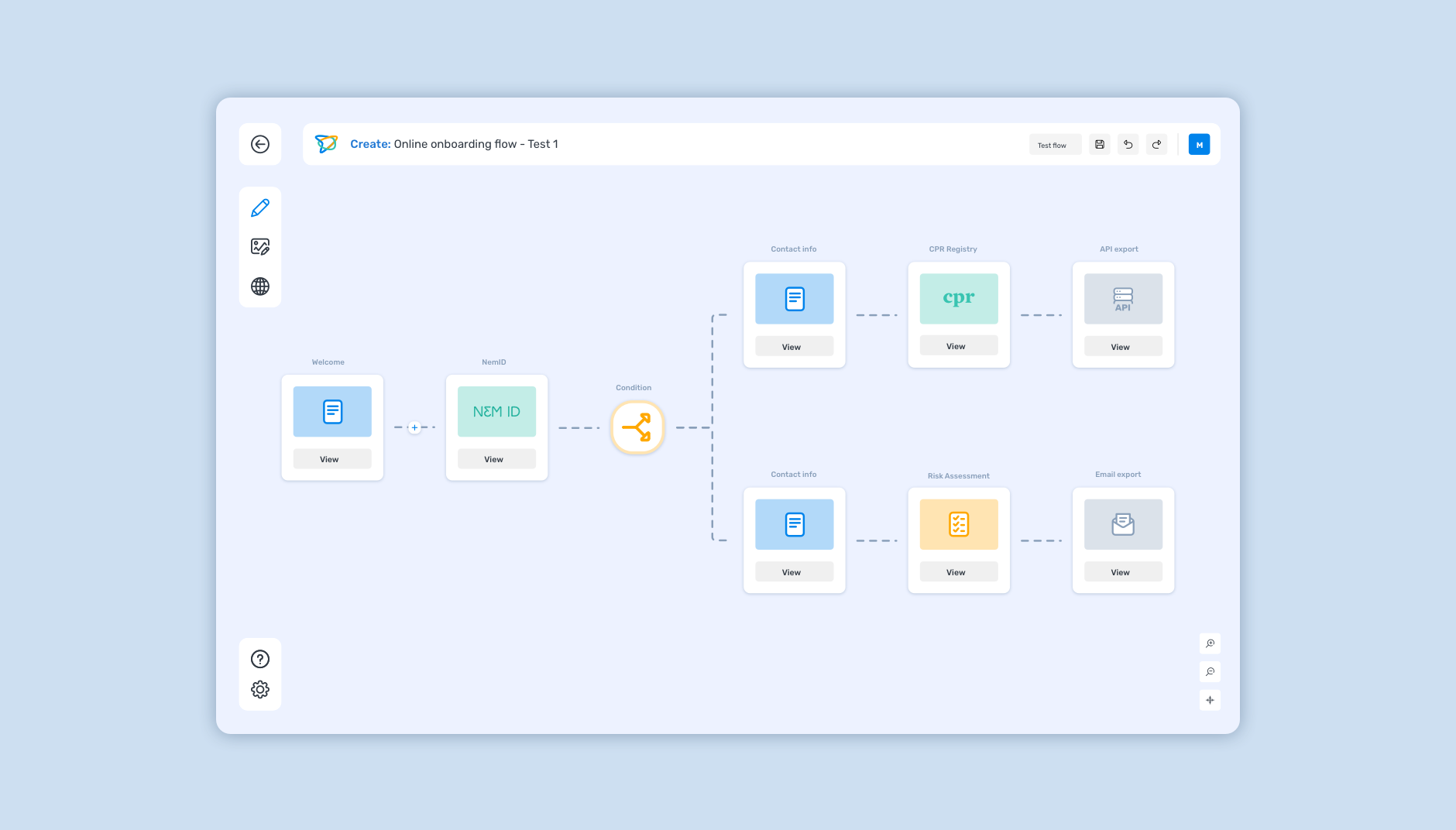Image resolution: width=1456 pixels, height=830 pixels.
Task: Open the globe language settings
Action: (x=260, y=286)
